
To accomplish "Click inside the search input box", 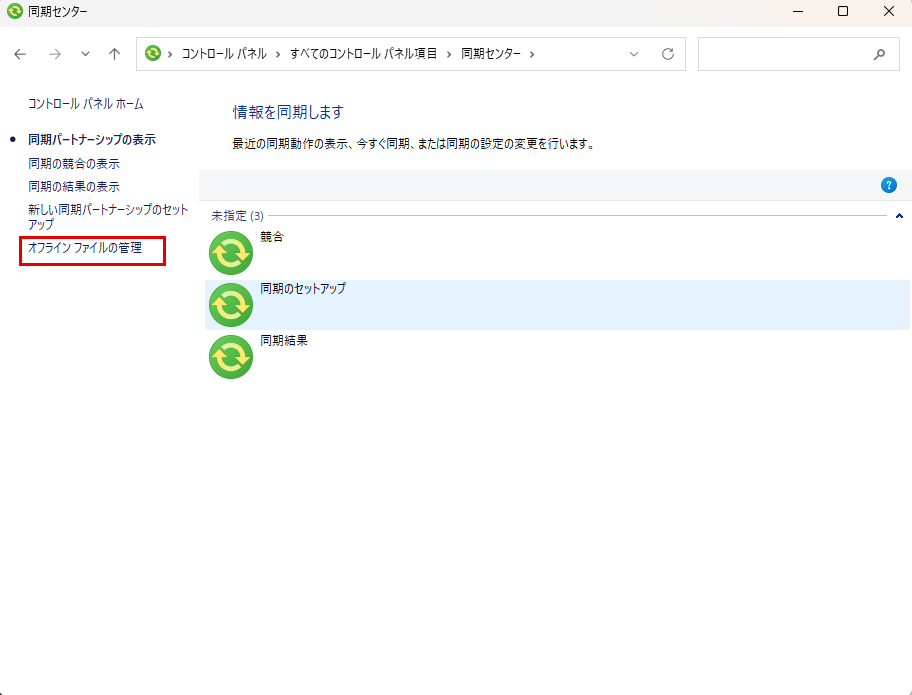I will [780, 54].
